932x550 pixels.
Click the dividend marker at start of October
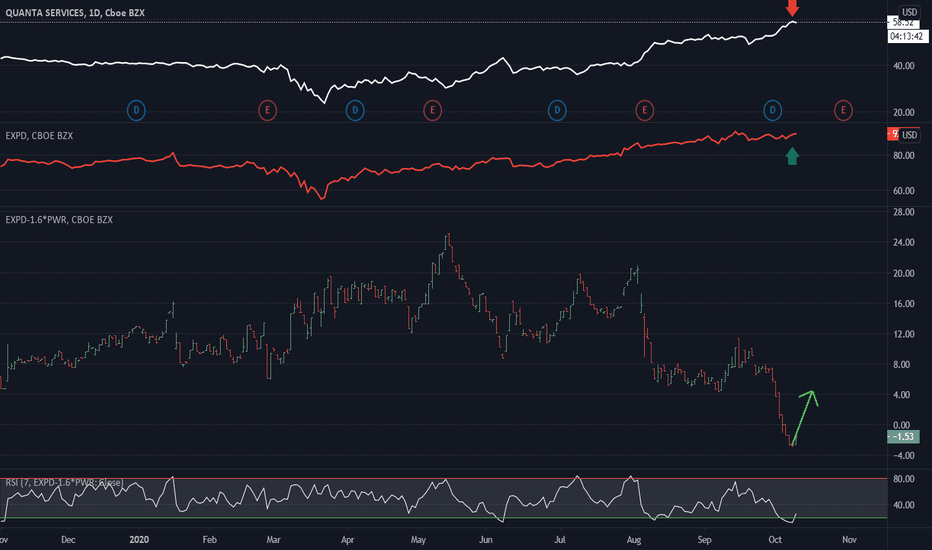click(772, 110)
